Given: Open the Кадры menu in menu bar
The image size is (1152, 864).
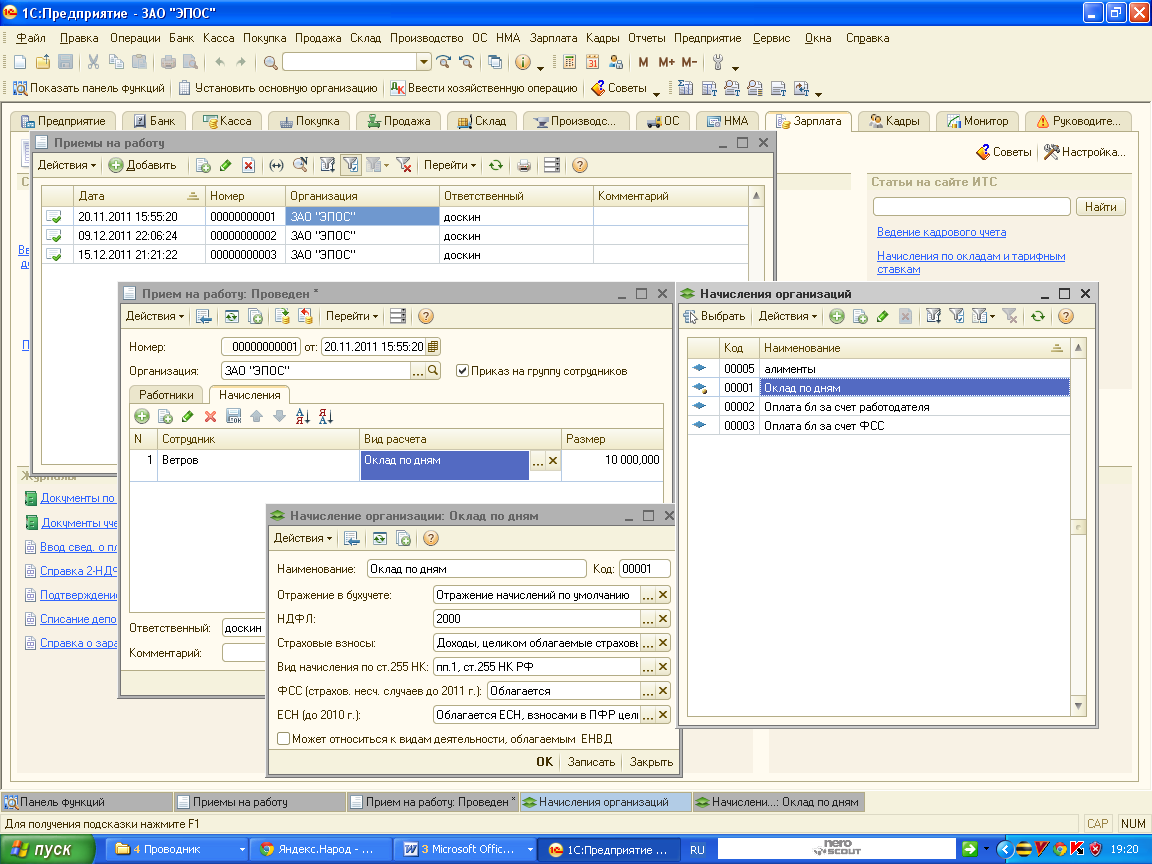Looking at the screenshot, I should pyautogui.click(x=602, y=38).
